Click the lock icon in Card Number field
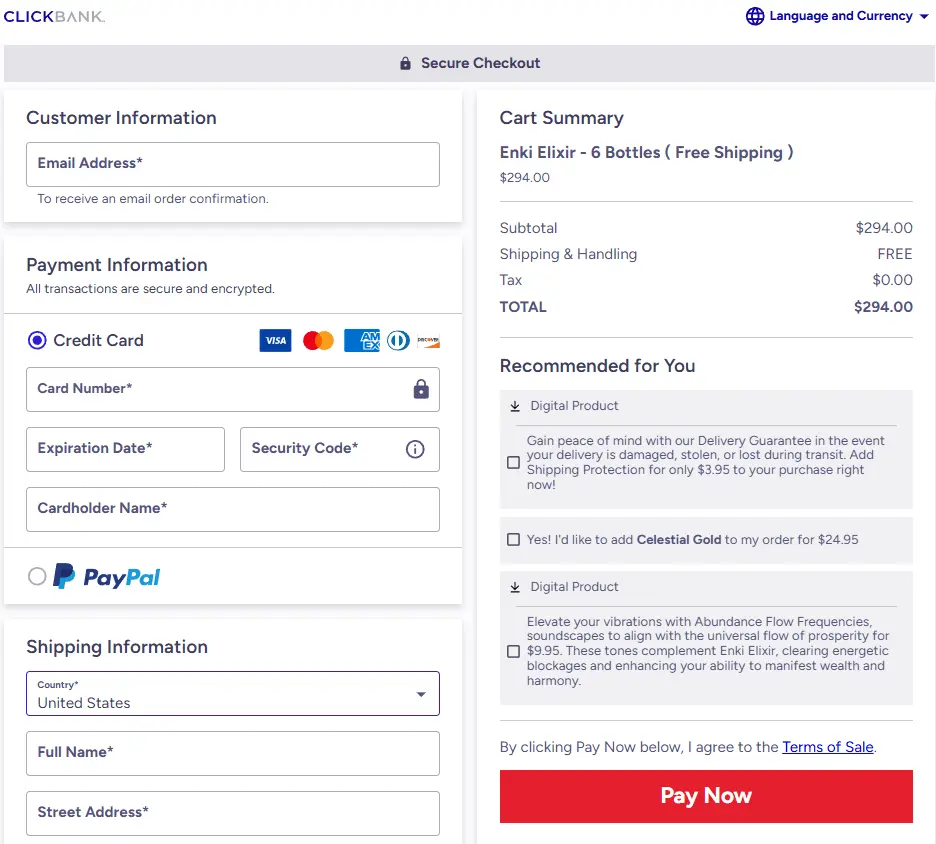The height and width of the screenshot is (844, 936). (x=421, y=390)
